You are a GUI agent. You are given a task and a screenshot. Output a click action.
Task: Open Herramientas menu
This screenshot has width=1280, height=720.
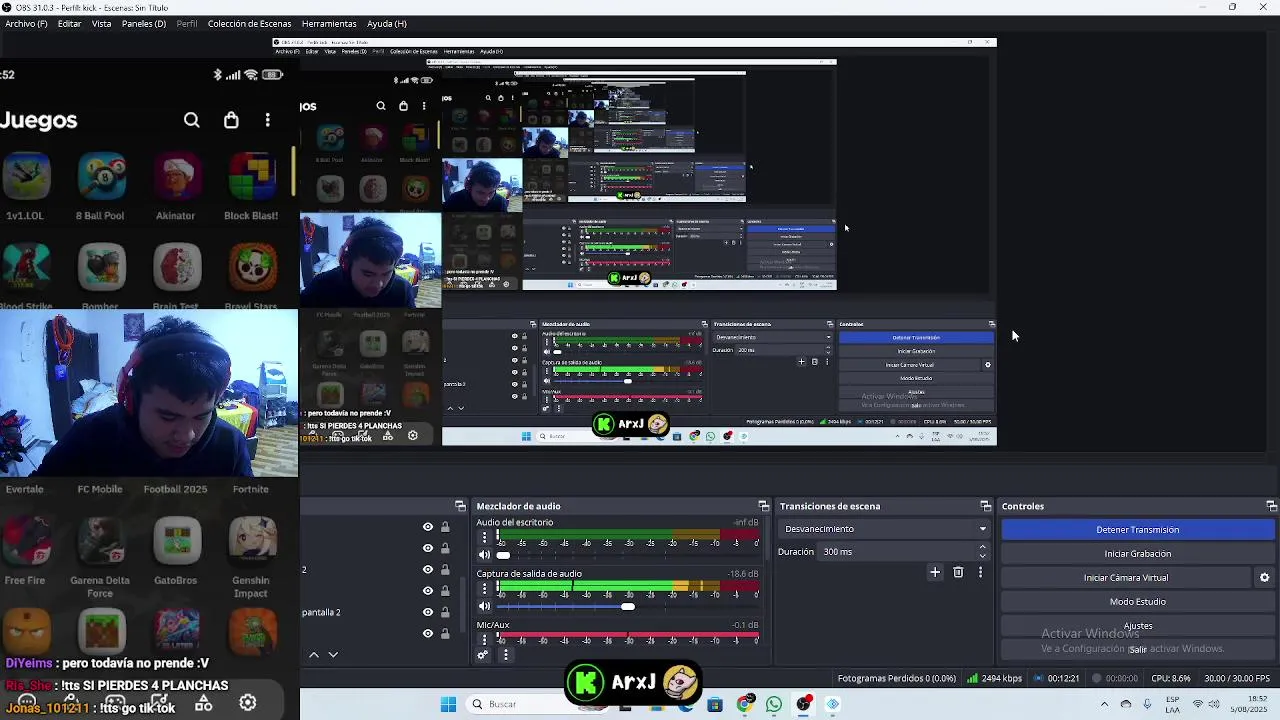328,24
